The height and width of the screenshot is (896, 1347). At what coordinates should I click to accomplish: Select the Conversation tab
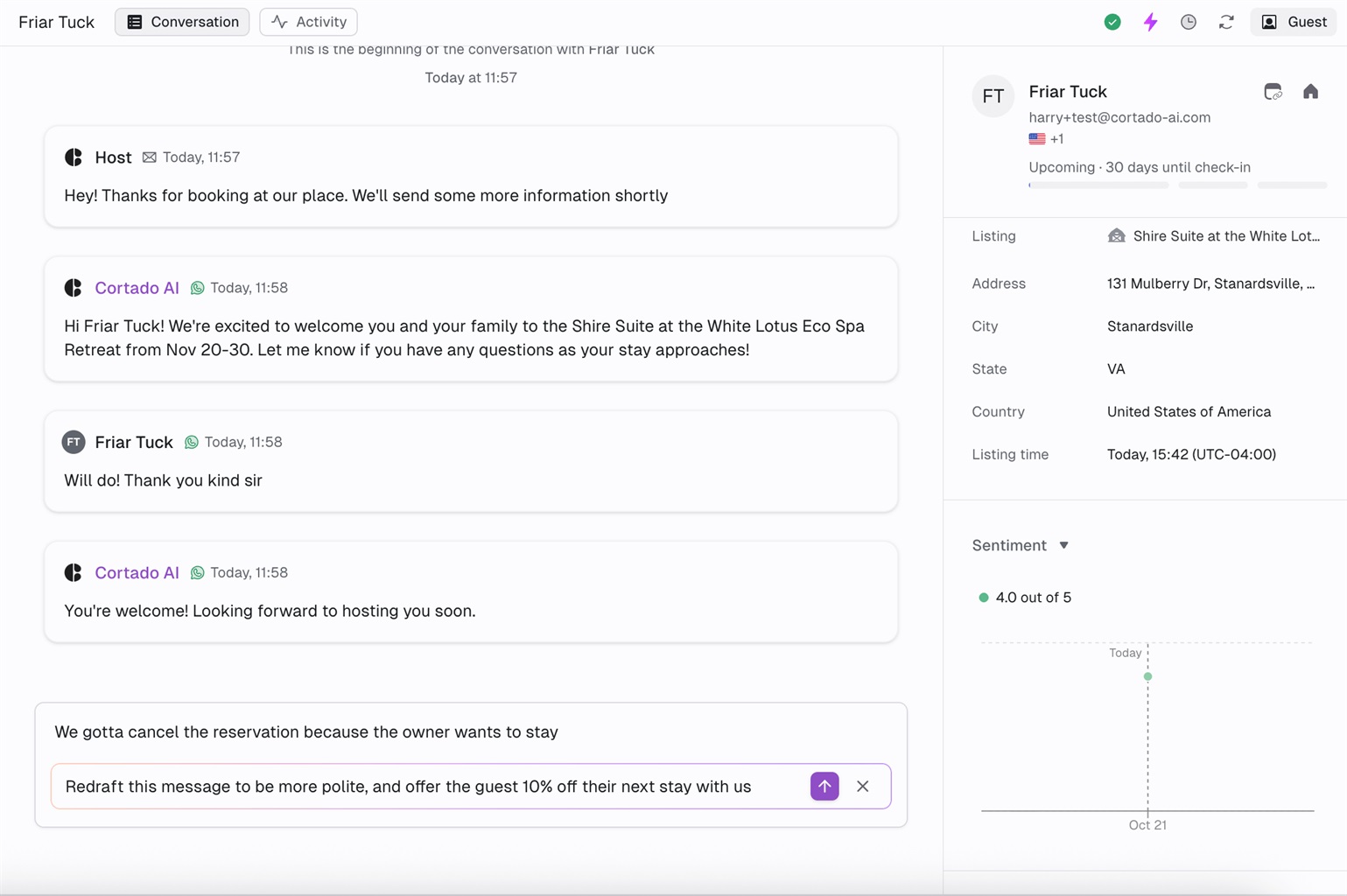tap(182, 22)
